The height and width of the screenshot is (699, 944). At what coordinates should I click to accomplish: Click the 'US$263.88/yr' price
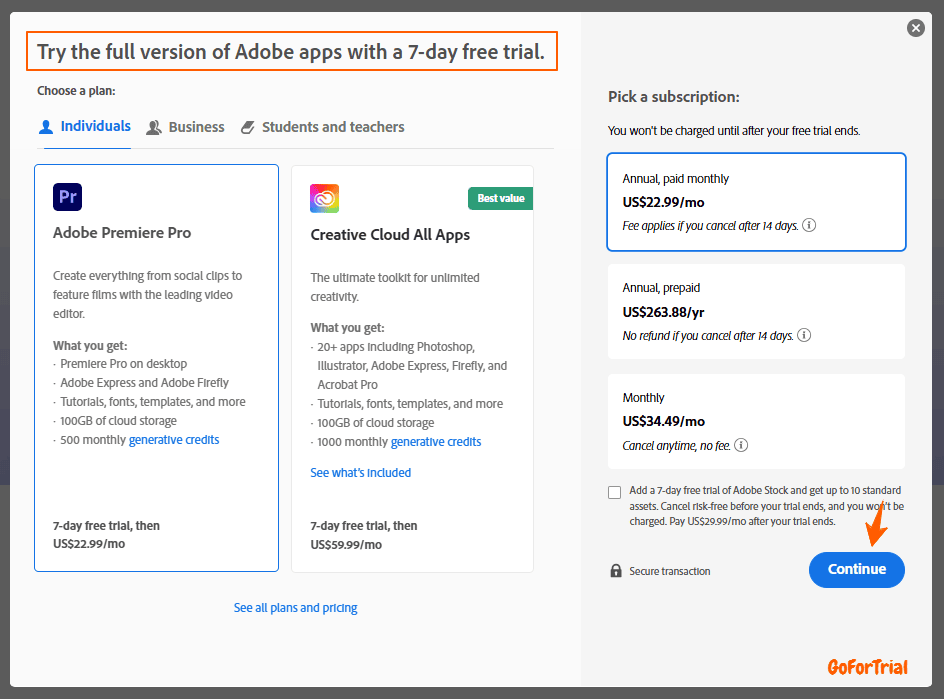click(663, 312)
